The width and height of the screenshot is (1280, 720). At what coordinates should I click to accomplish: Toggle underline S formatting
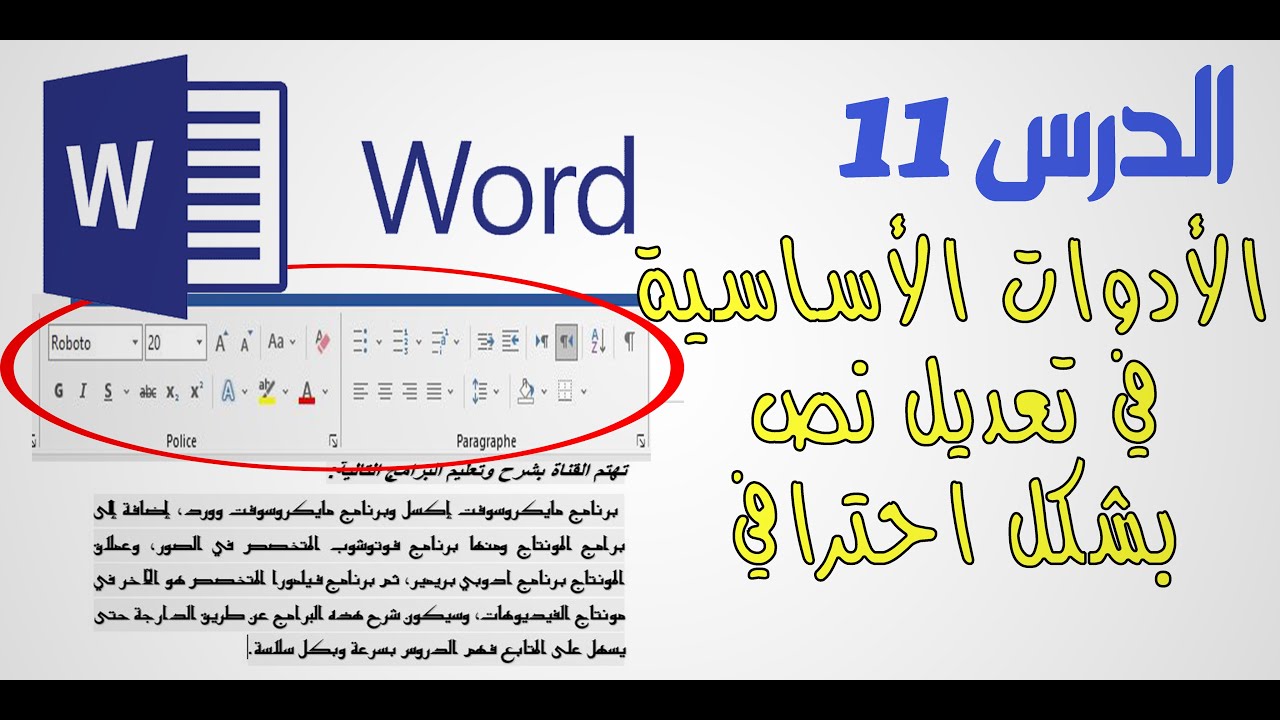coord(108,391)
